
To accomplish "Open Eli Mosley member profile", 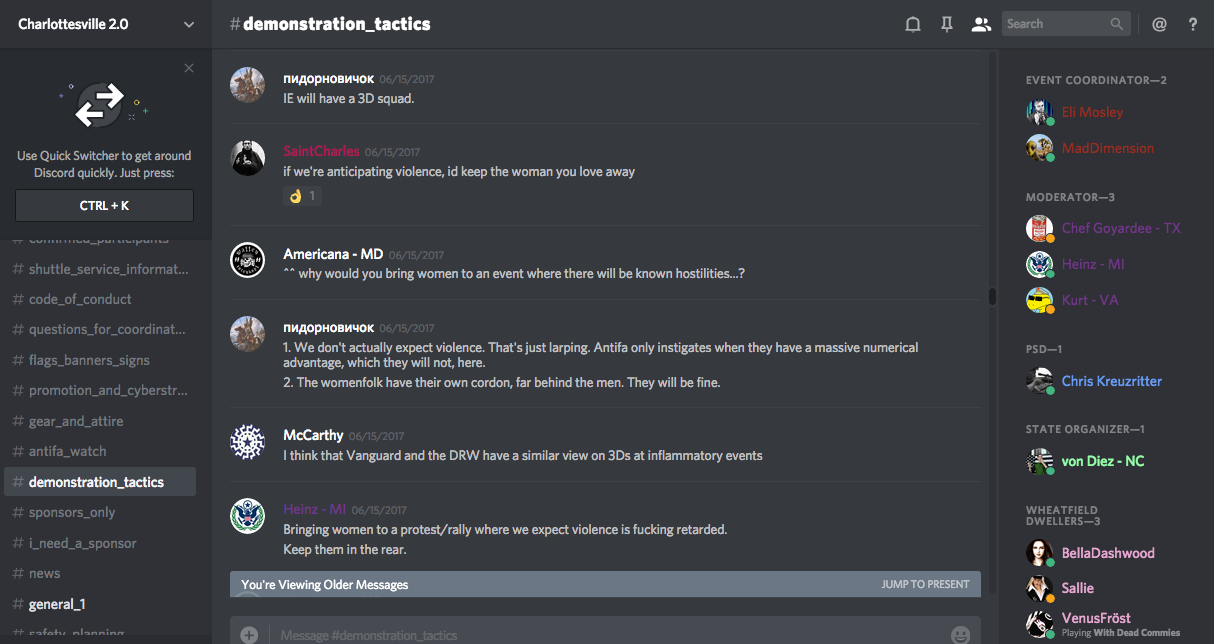I will [x=1092, y=112].
